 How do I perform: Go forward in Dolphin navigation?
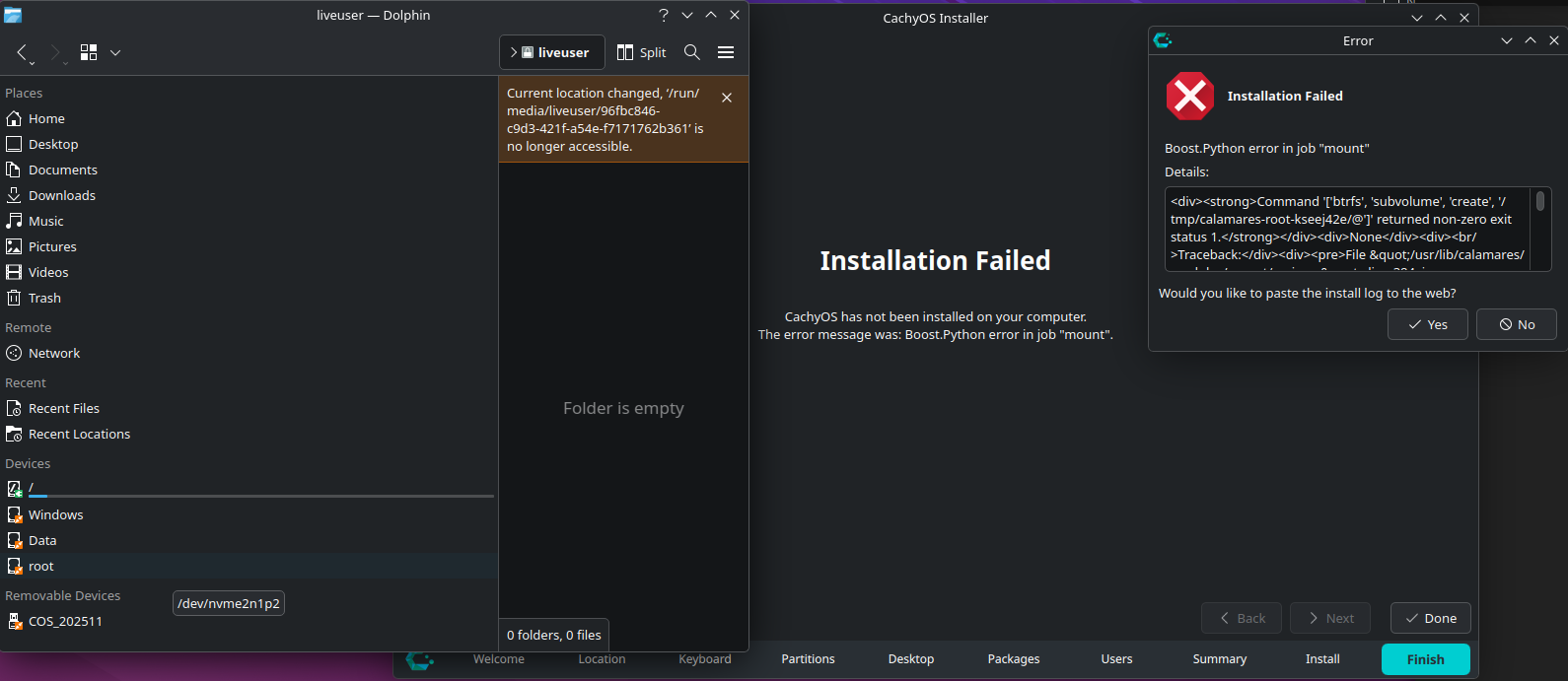55,52
